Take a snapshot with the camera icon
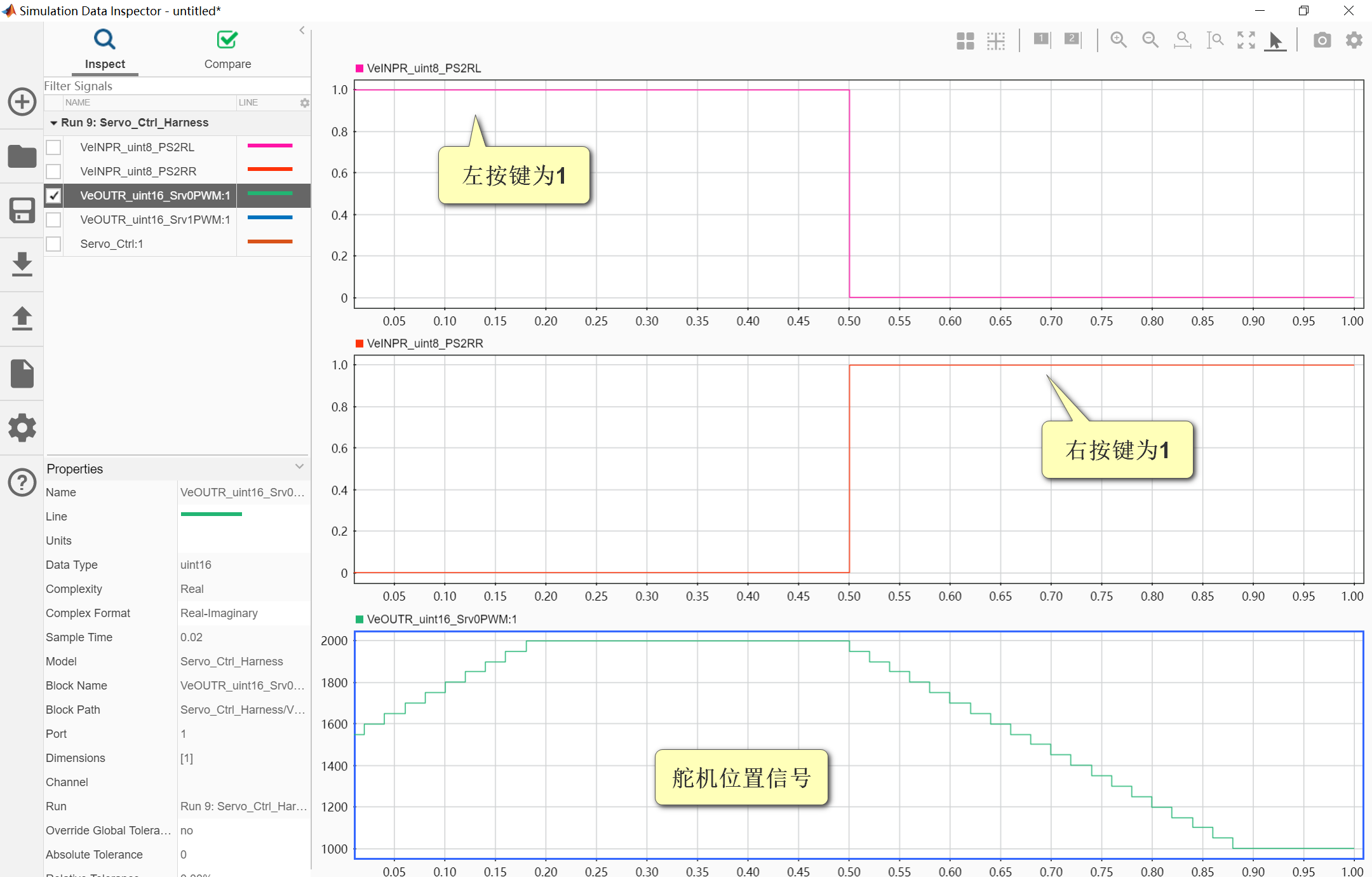The image size is (1372, 877). tap(1322, 41)
